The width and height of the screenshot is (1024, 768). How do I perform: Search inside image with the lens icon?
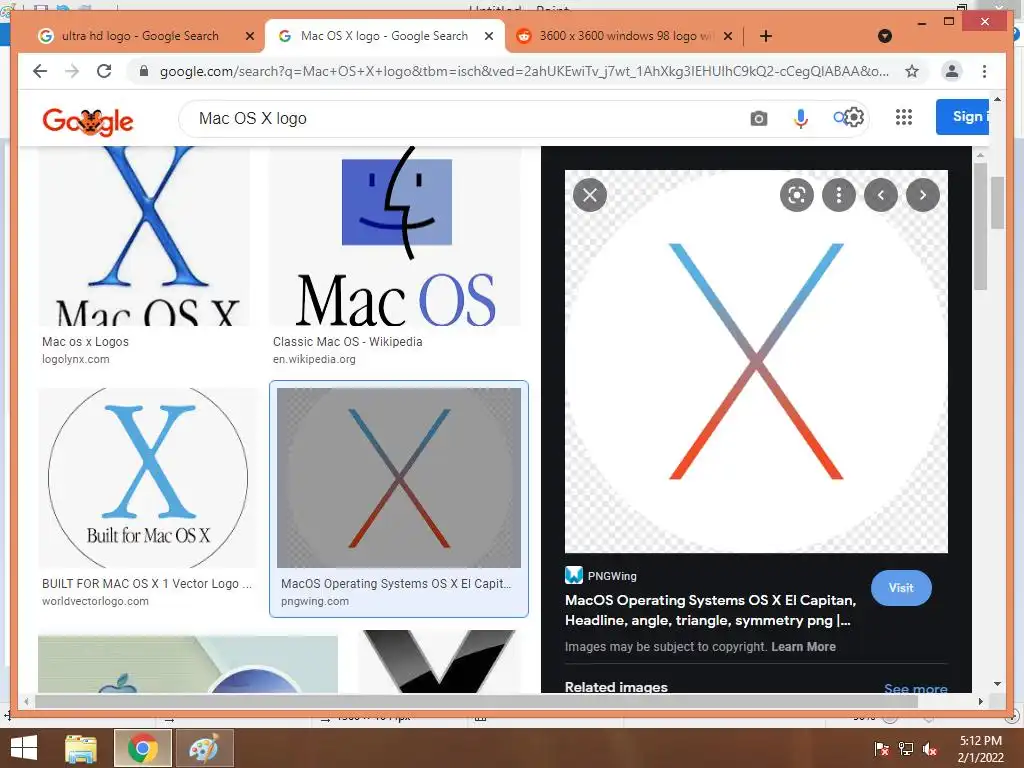point(797,195)
